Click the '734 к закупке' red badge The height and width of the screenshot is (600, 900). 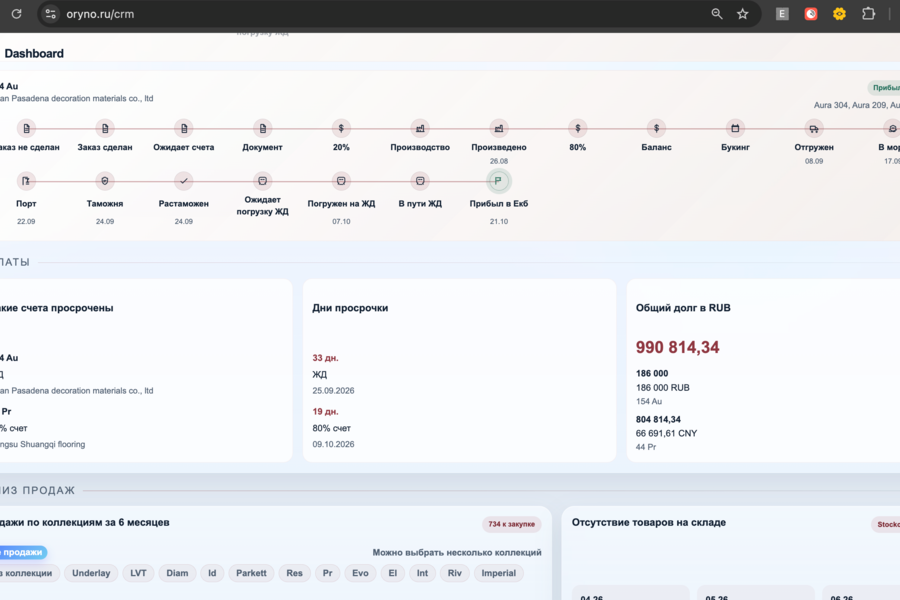[x=511, y=524]
